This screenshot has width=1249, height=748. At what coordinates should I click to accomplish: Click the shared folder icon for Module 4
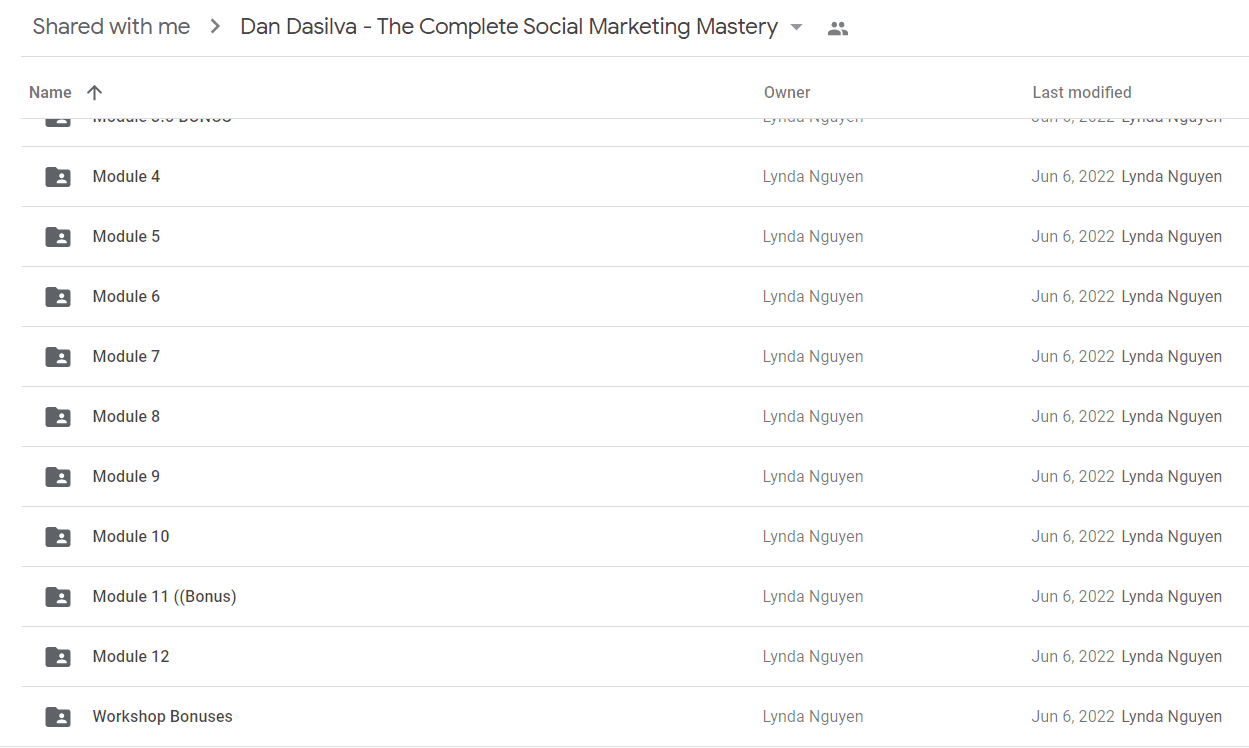point(58,177)
